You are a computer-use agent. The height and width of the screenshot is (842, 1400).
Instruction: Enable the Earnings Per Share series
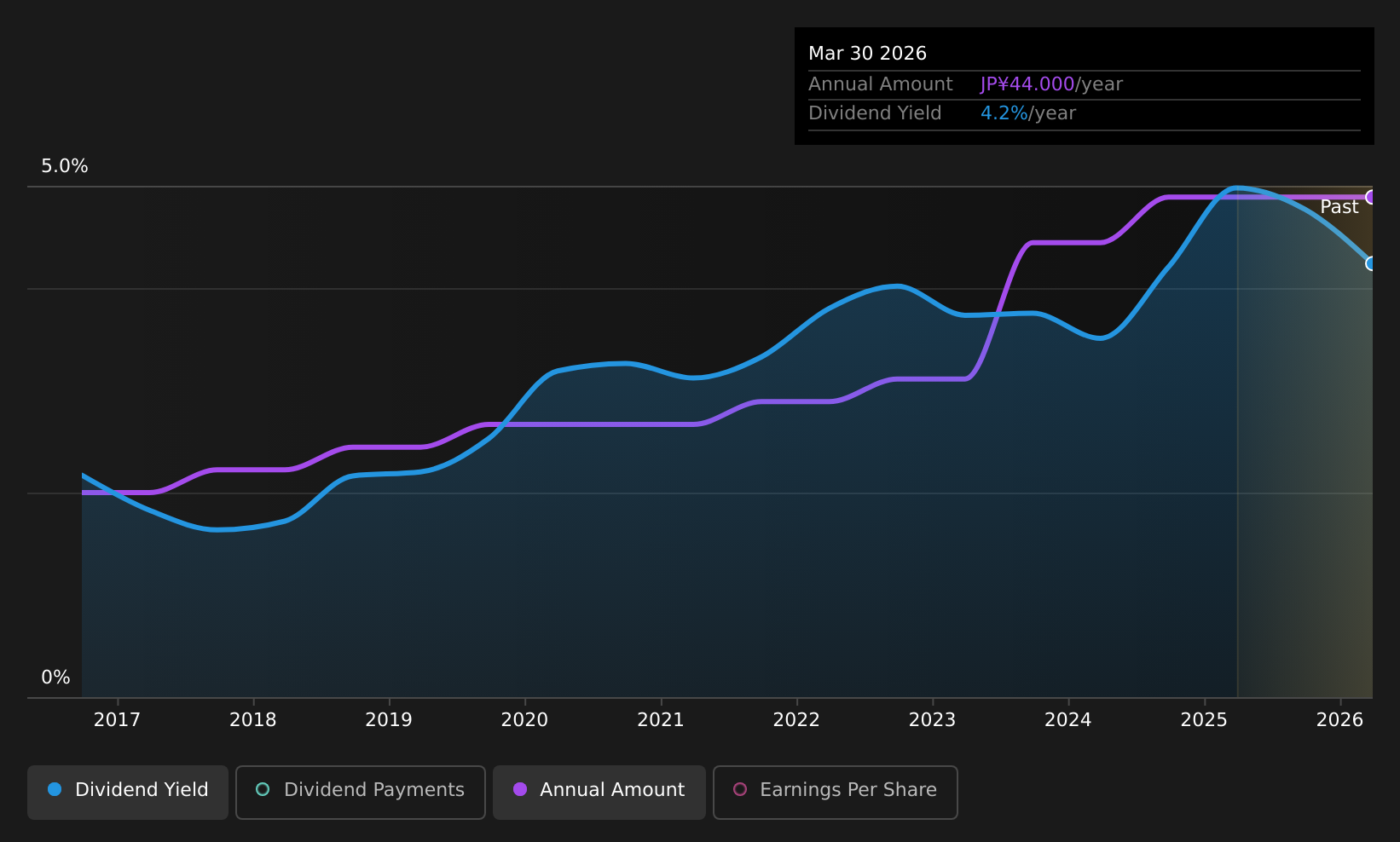pos(836,792)
